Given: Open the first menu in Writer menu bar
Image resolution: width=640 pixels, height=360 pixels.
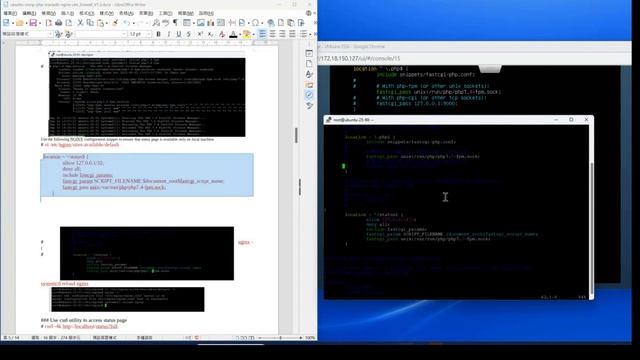Looking at the screenshot, I should [10, 13].
